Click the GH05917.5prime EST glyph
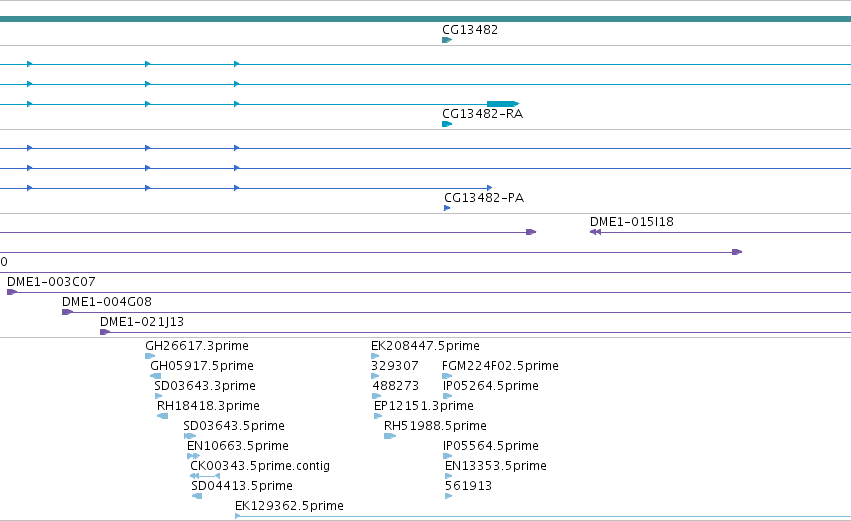Image resolution: width=851 pixels, height=521 pixels. click(x=156, y=376)
